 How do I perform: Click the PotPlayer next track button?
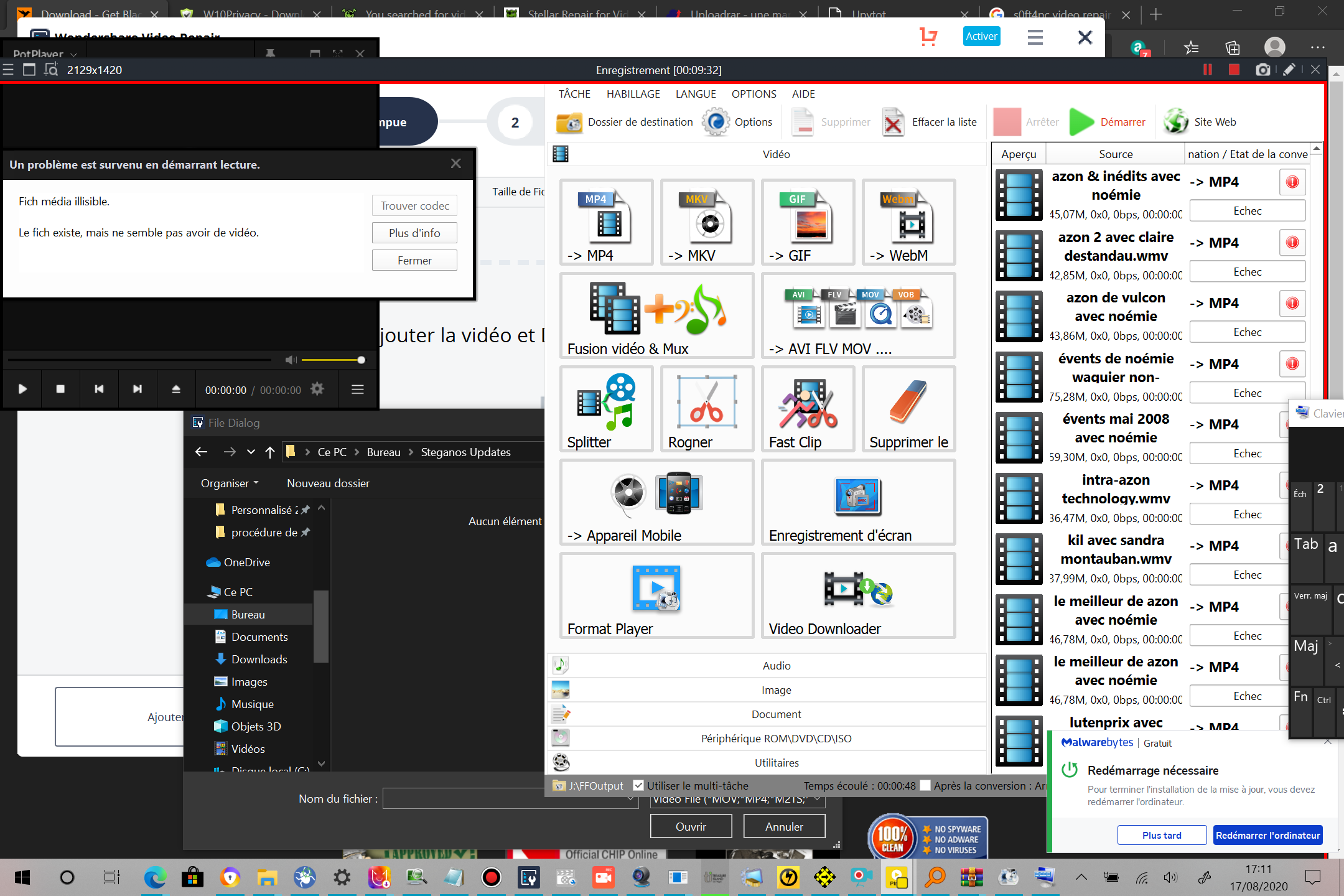point(138,389)
